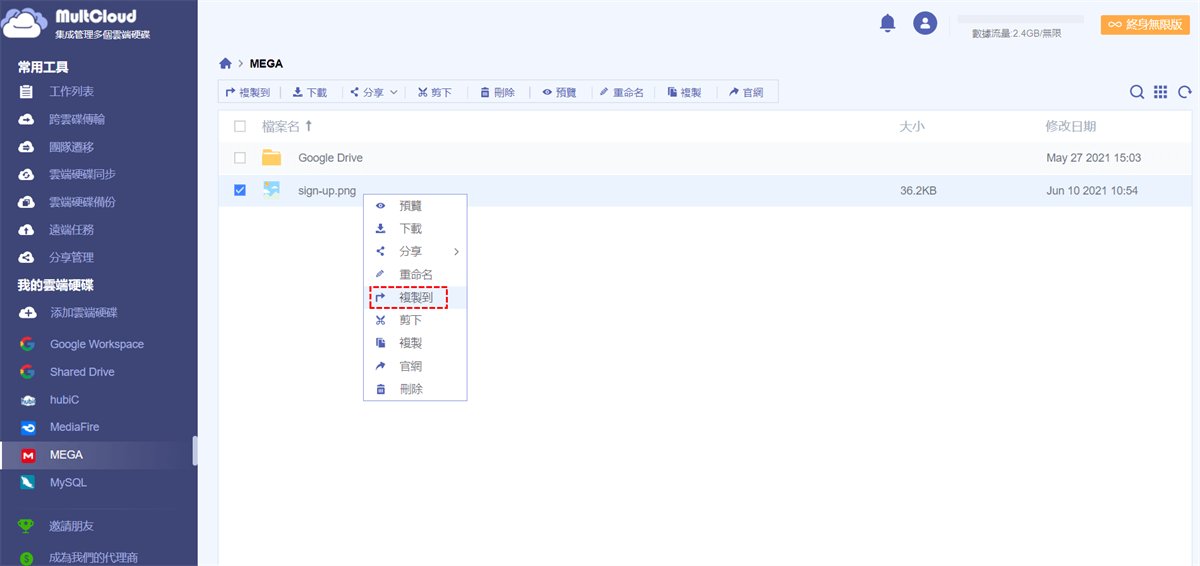Viewport: 1200px width, 566px height.
Task: Select MediaFire cloud drive
Action: (x=74, y=427)
